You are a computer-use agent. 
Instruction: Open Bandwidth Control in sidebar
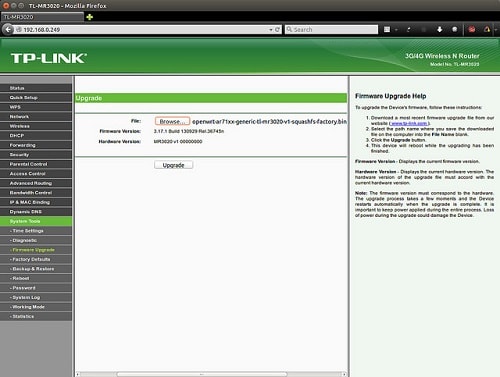[36, 193]
